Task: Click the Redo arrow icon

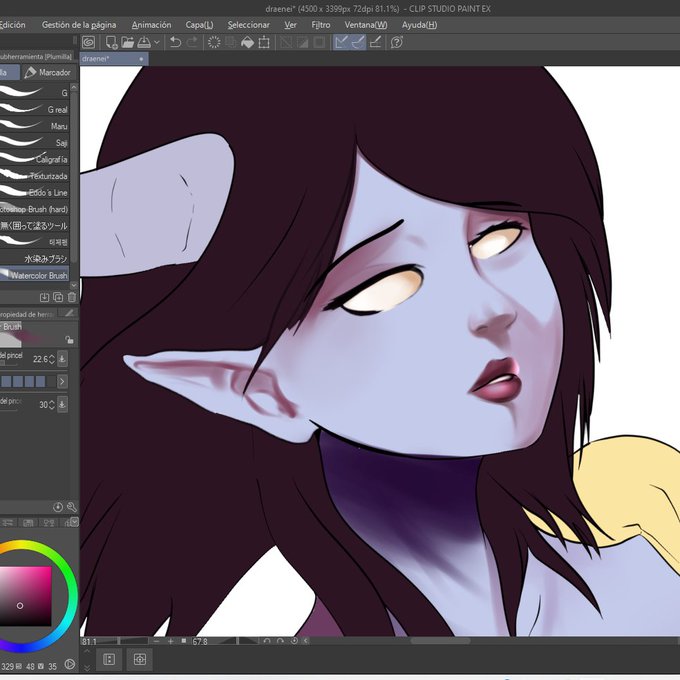Action: [192, 42]
